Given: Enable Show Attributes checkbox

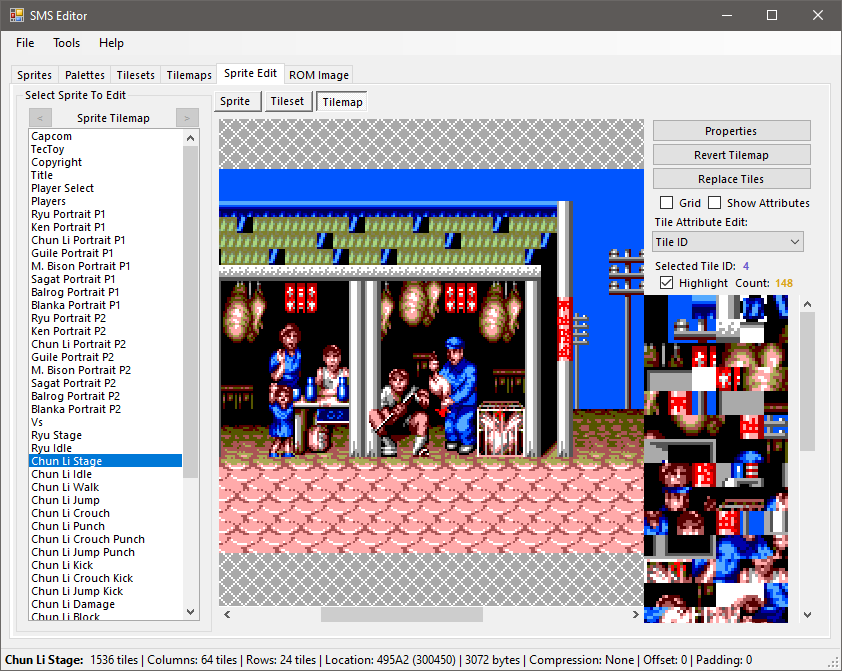Looking at the screenshot, I should click(x=714, y=203).
